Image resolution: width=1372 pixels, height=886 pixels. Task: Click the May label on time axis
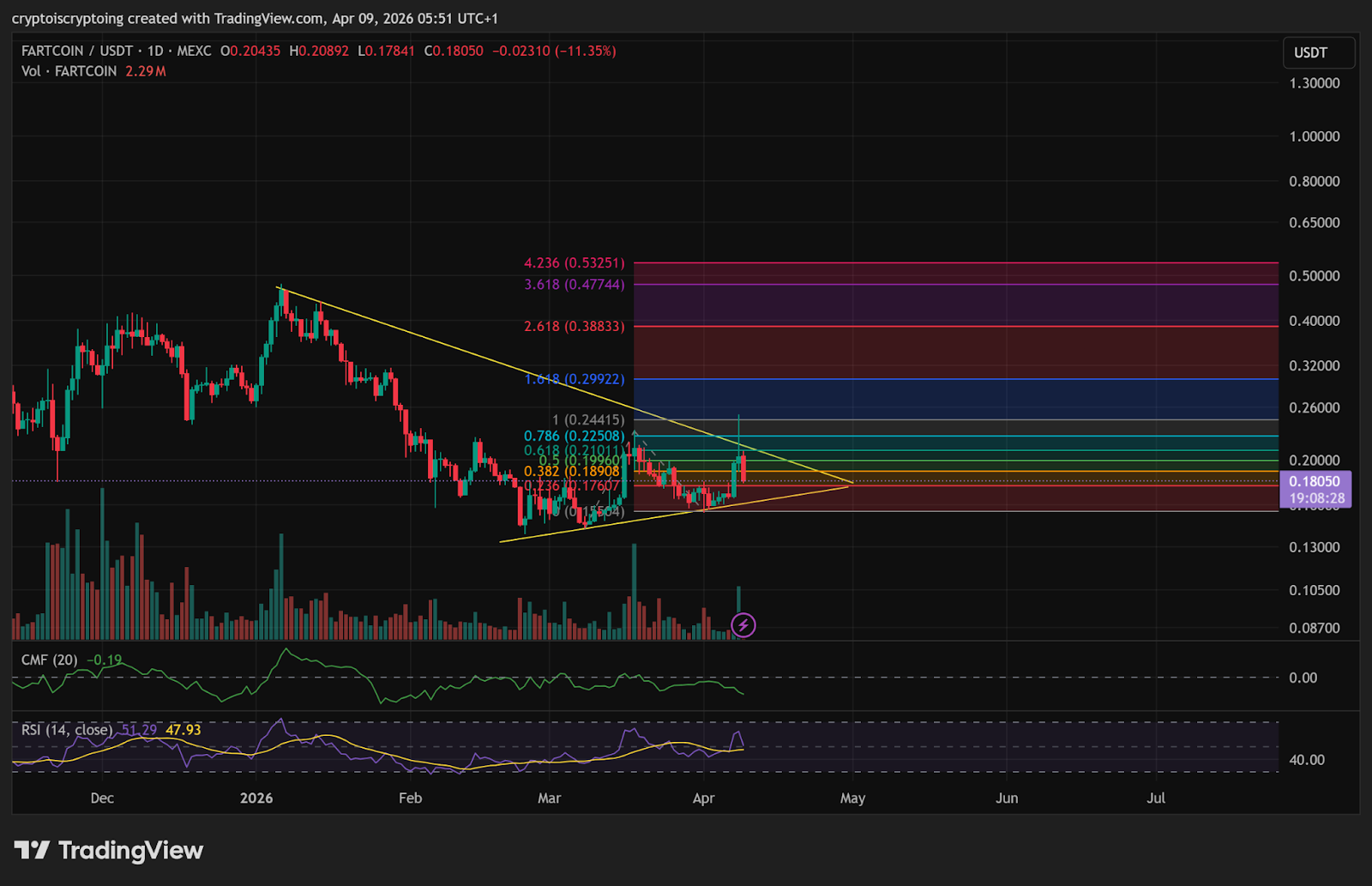pyautogui.click(x=852, y=799)
